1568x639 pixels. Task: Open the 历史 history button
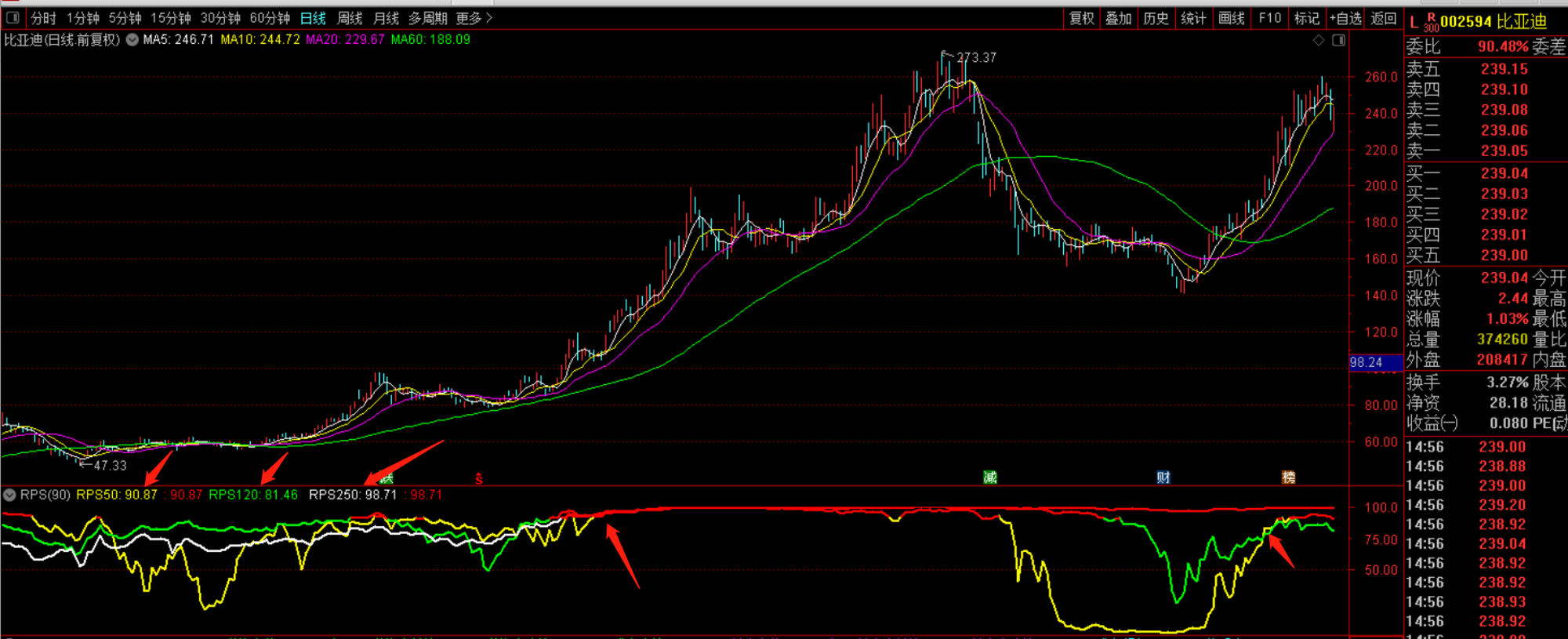point(1156,18)
